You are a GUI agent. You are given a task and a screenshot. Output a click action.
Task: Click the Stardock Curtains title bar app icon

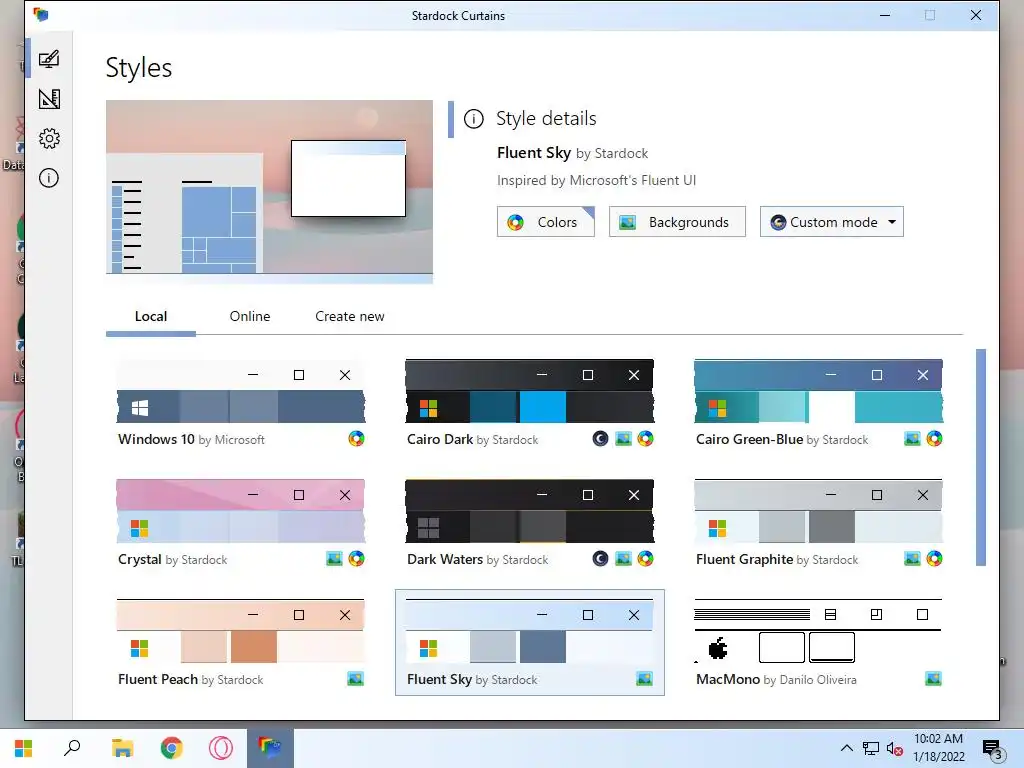[41, 15]
